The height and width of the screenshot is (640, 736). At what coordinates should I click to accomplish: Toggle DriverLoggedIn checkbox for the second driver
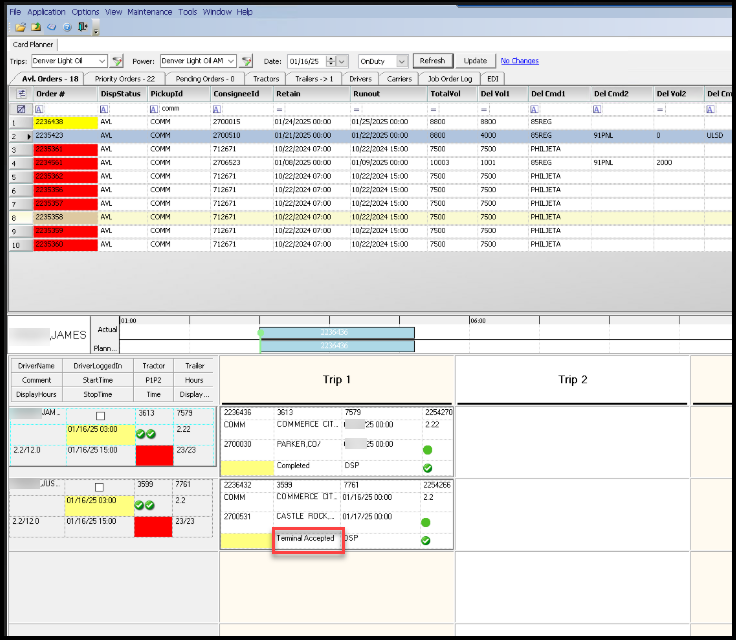[x=98, y=488]
